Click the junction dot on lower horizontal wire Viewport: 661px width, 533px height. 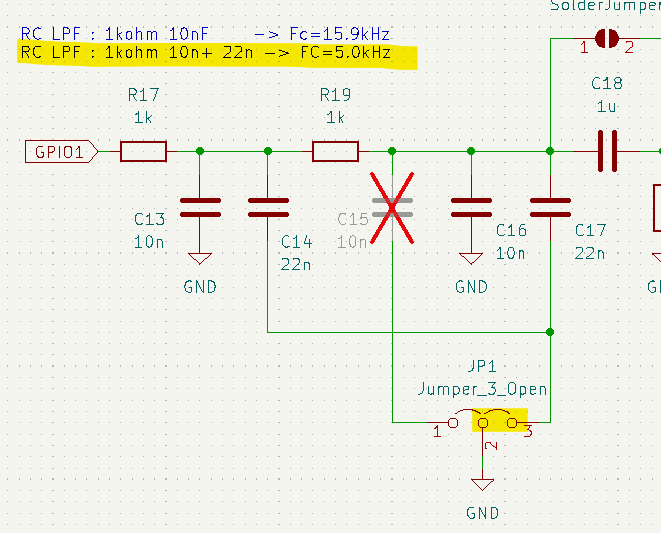pos(550,332)
